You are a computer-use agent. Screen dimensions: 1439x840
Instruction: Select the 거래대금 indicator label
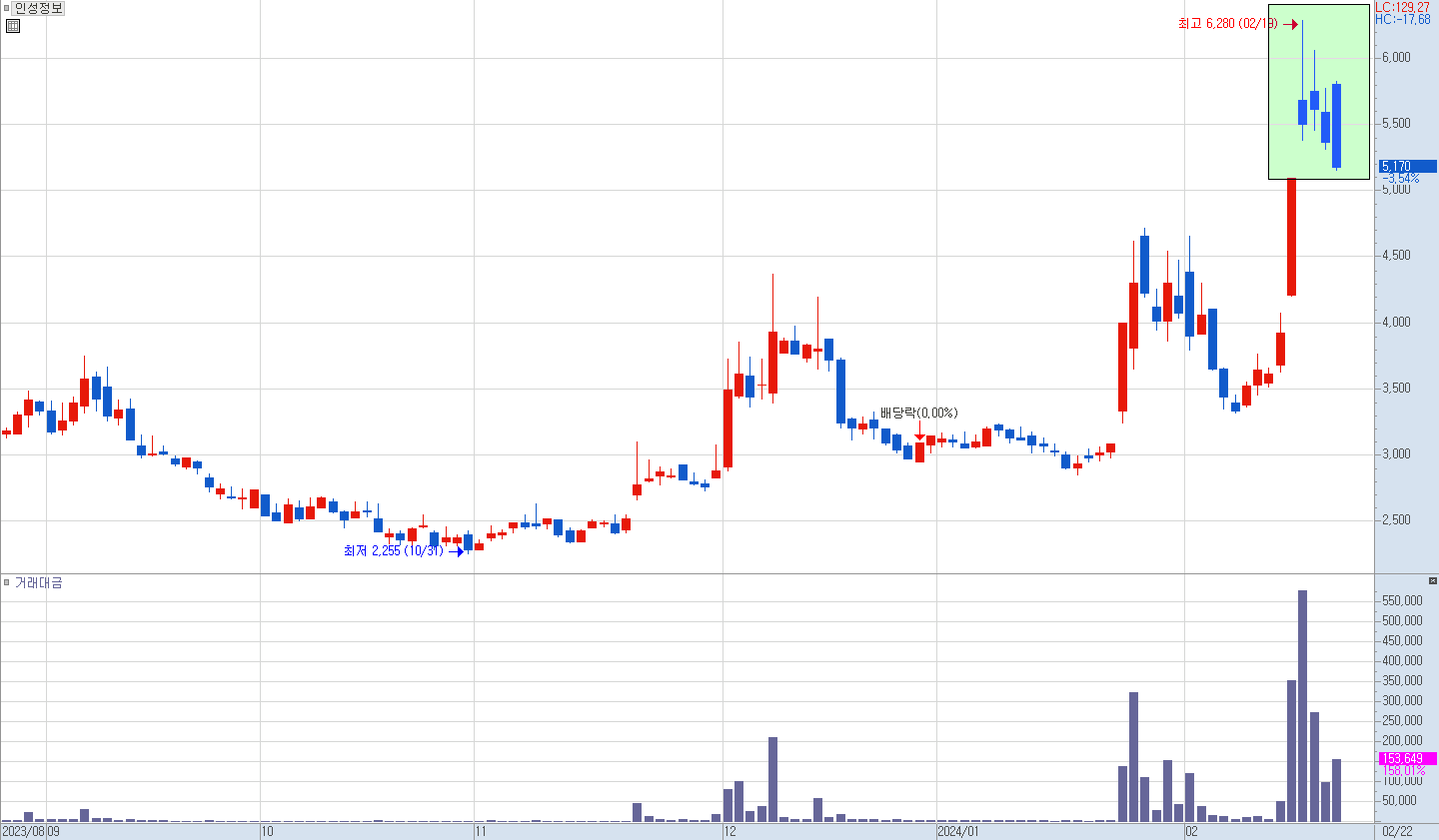[38, 582]
